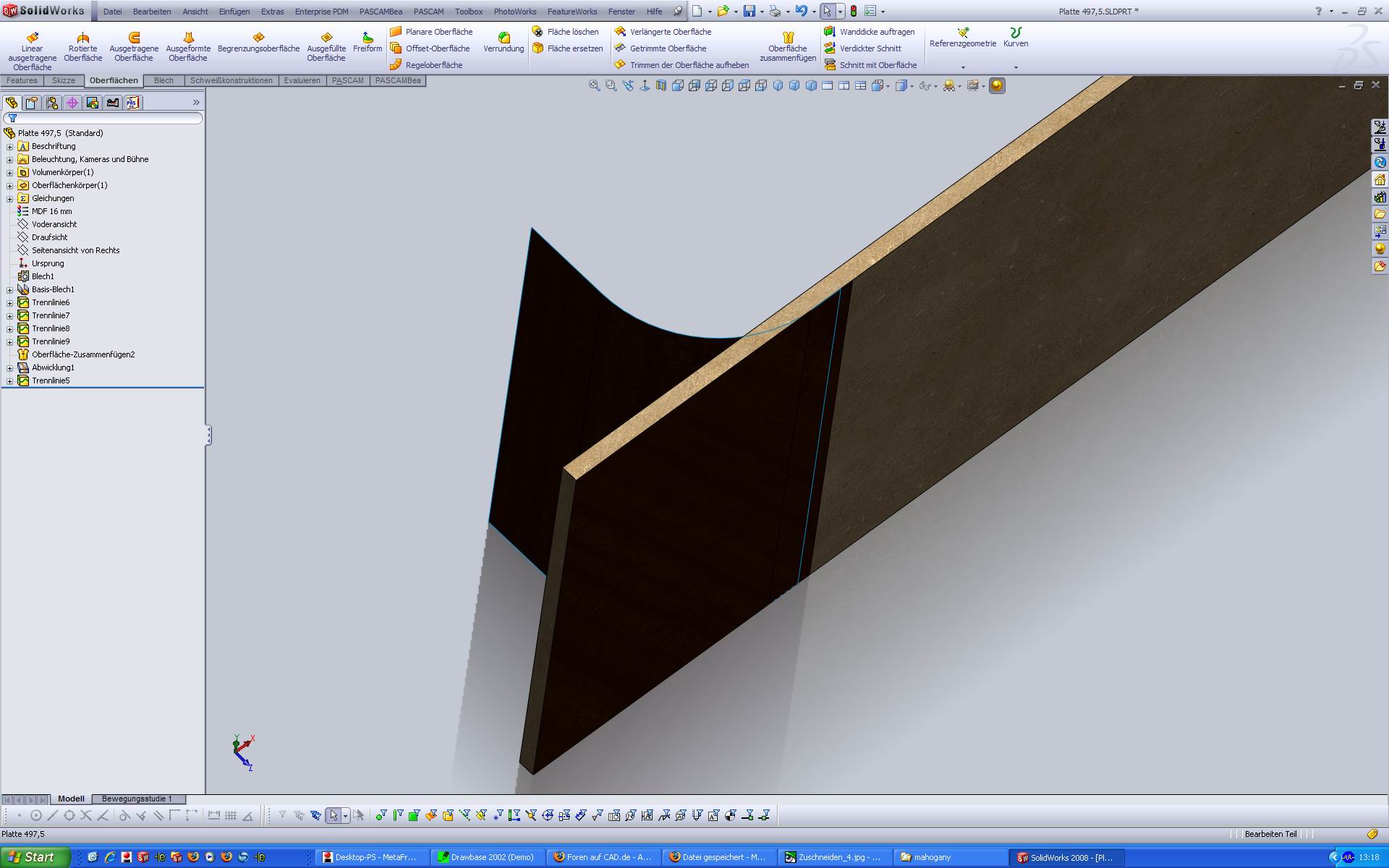This screenshot has width=1389, height=868.
Task: Toggle two view viewport layout
Action: click(844, 85)
